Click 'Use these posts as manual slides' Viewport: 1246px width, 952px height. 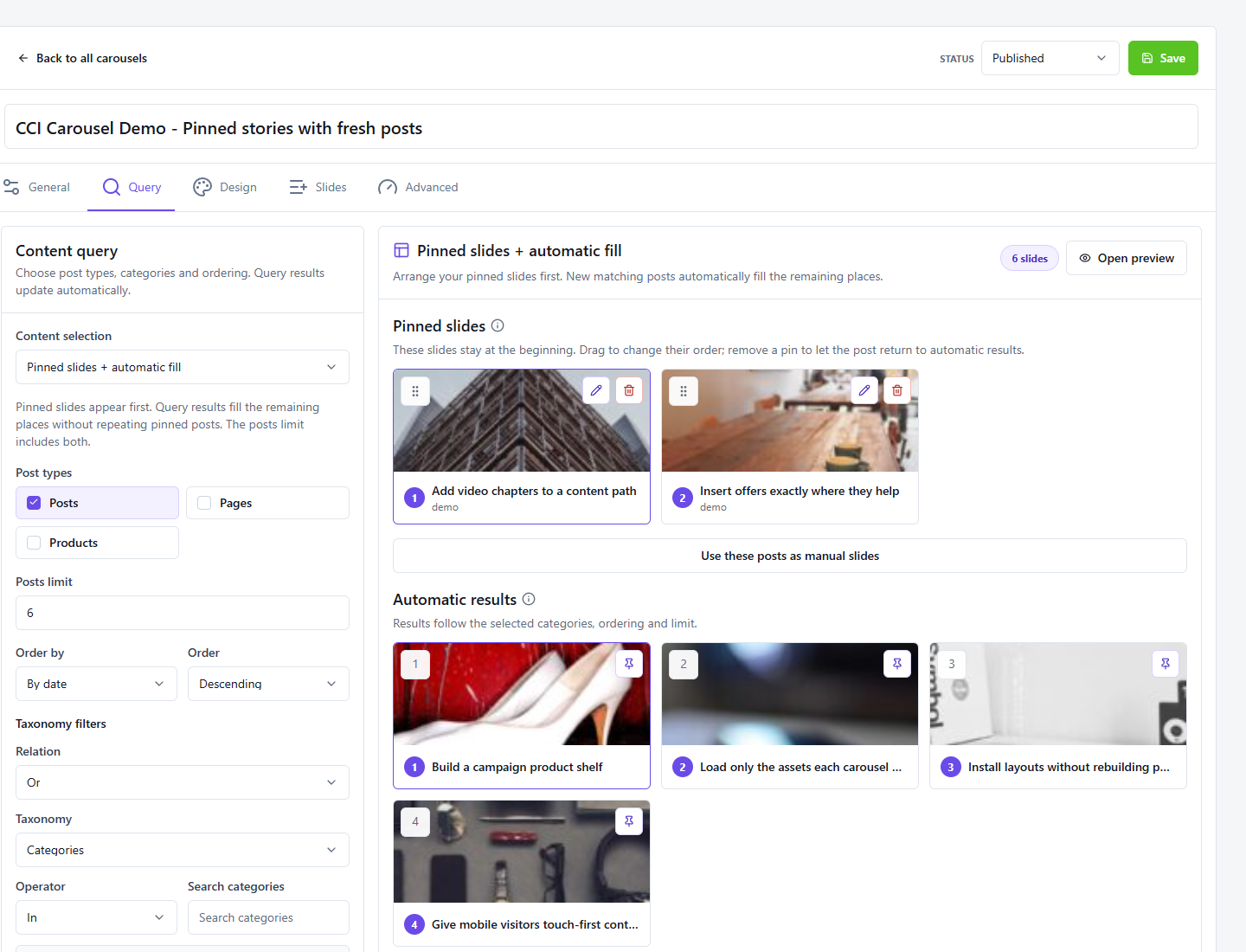(x=790, y=556)
